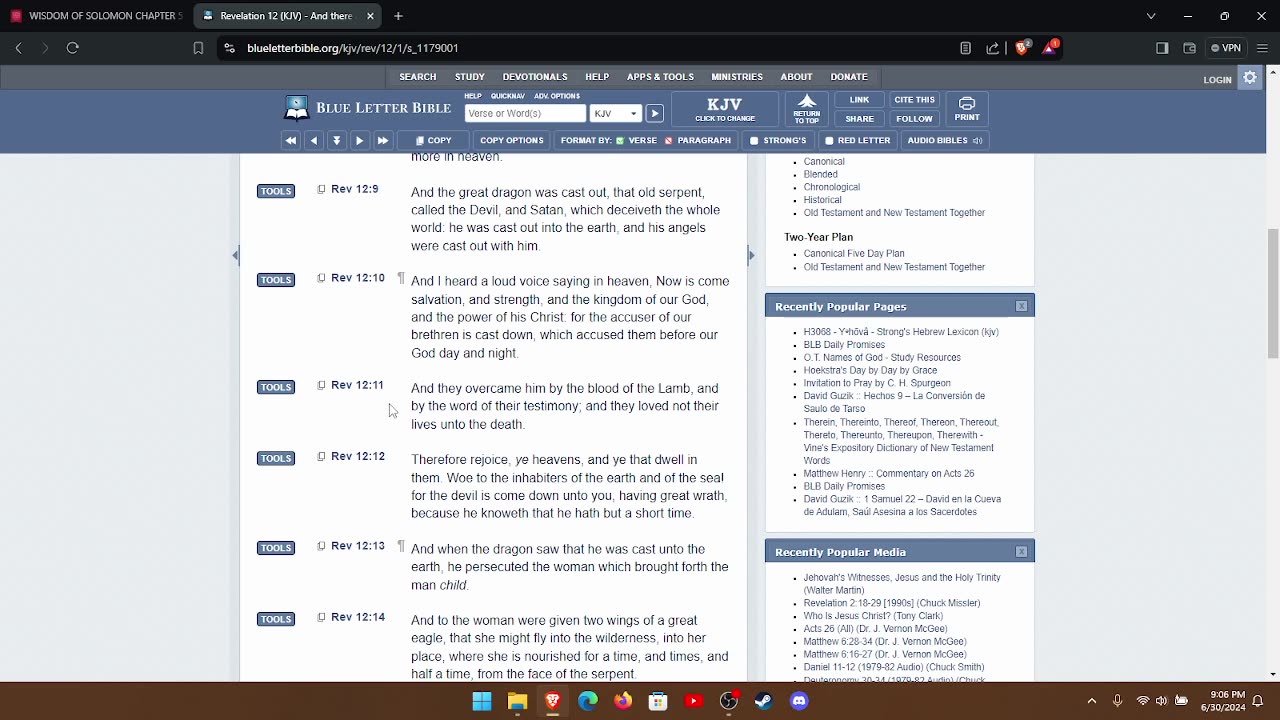Select VERSE format option

[636, 141]
